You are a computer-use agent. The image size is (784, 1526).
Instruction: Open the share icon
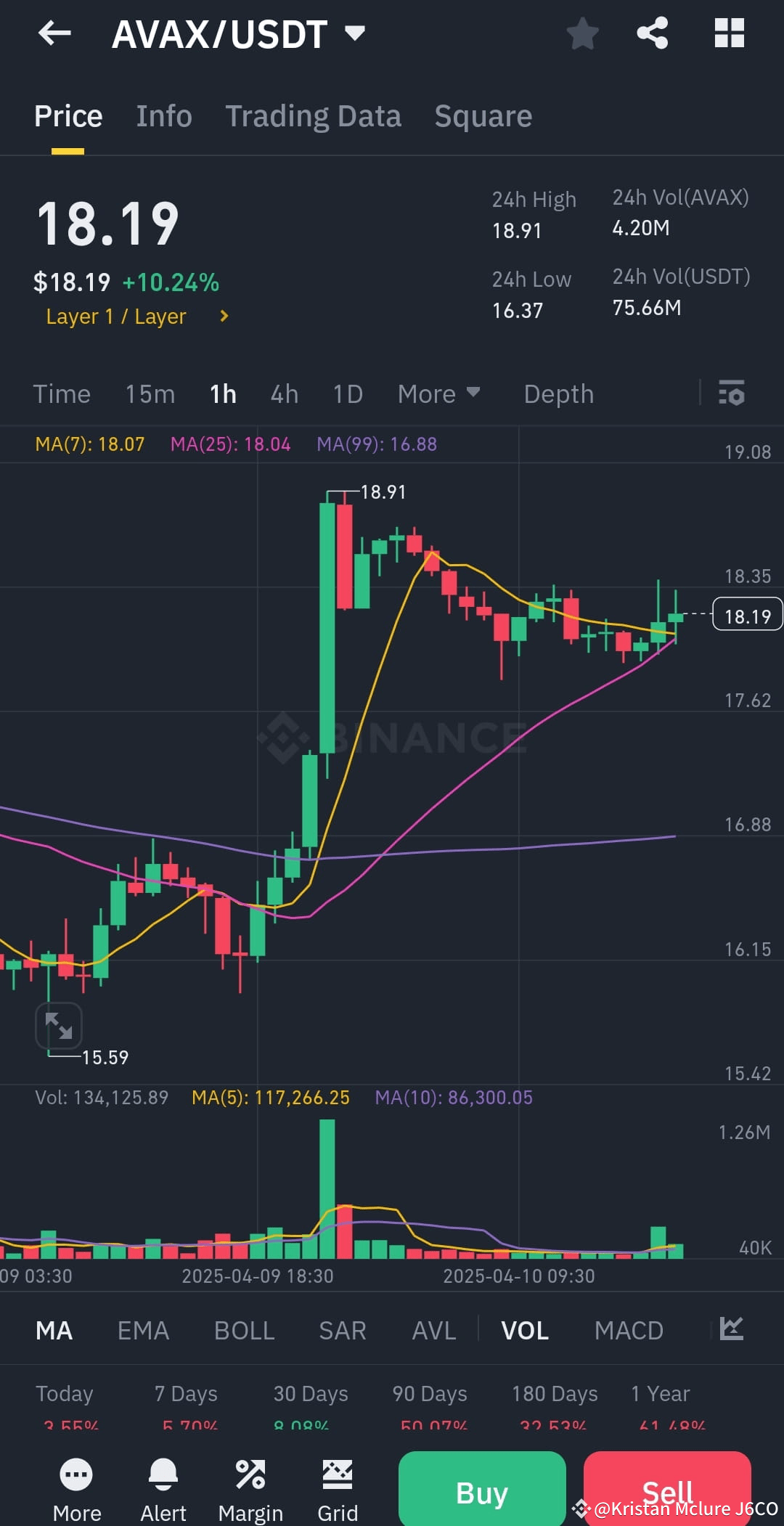[652, 33]
